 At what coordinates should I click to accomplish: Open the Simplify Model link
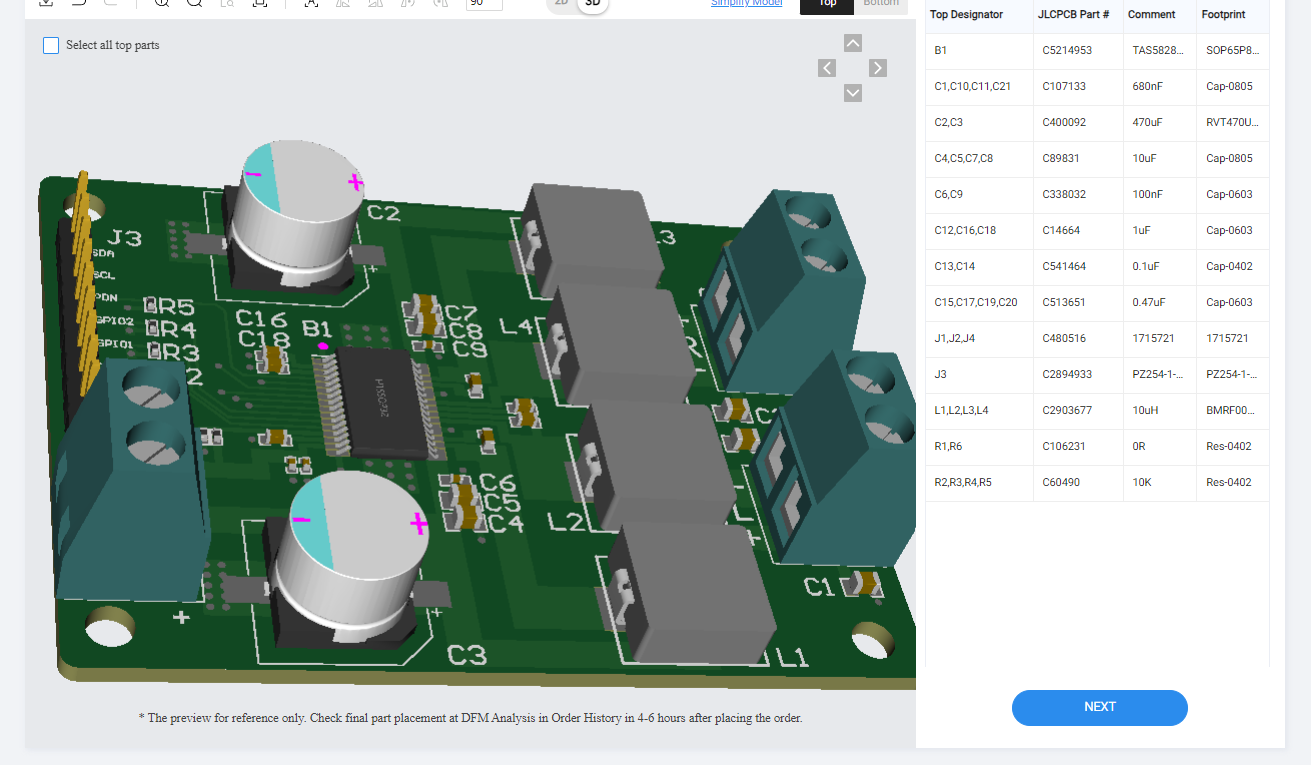747,3
